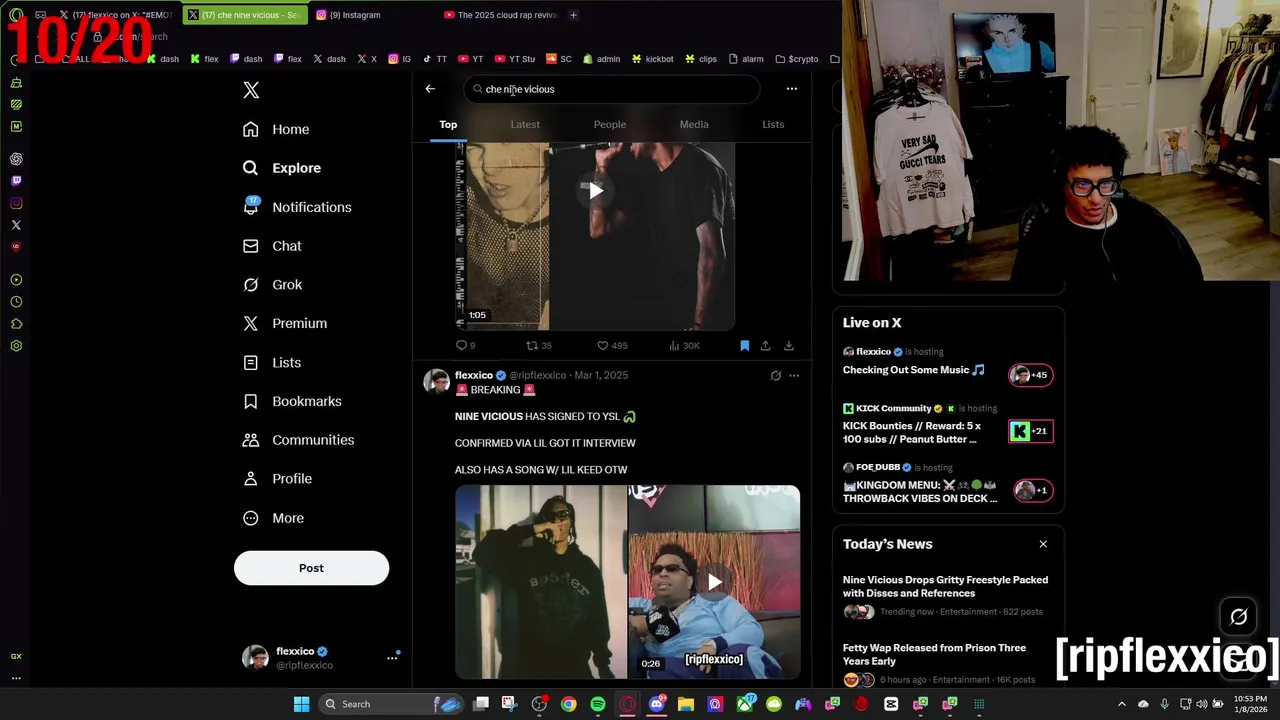Open the YT Stu bookmark
The height and width of the screenshot is (720, 1280).
click(515, 59)
